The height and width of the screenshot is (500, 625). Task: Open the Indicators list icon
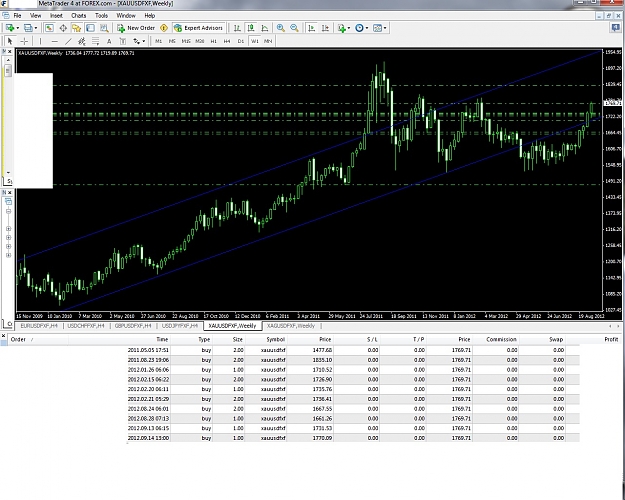341,28
